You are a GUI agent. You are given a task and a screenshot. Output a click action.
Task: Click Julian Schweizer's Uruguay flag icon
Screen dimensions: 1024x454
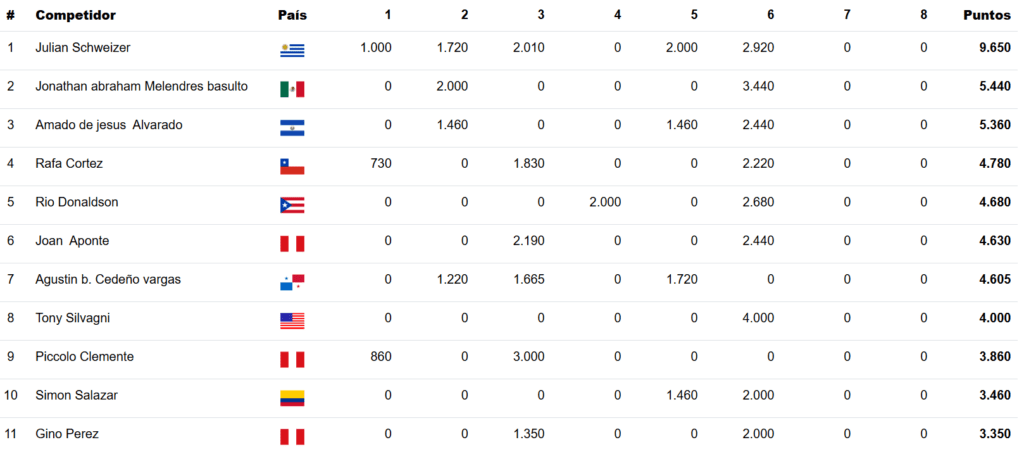(292, 50)
